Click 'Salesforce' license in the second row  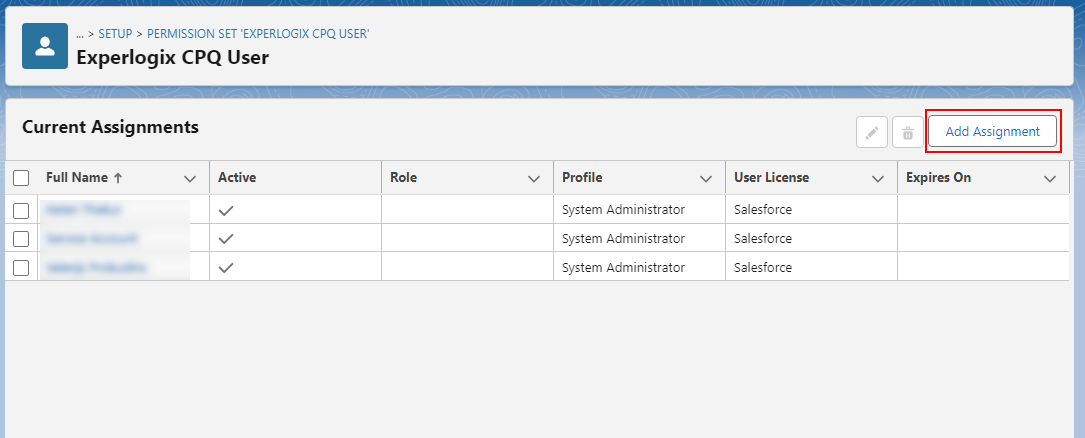pos(763,239)
